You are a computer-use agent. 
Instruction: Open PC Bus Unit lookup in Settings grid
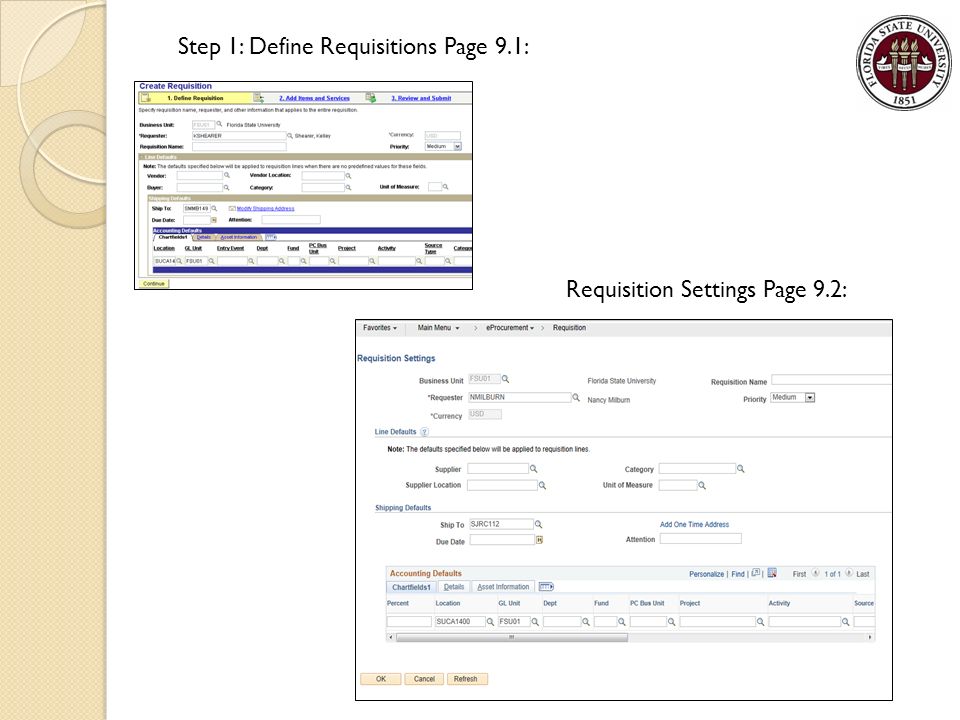671,622
